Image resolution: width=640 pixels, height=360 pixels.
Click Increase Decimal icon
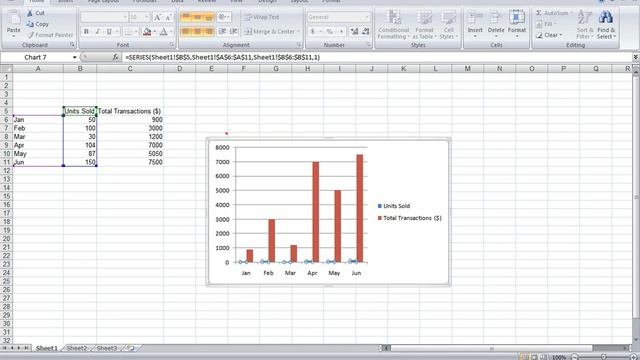(x=354, y=31)
